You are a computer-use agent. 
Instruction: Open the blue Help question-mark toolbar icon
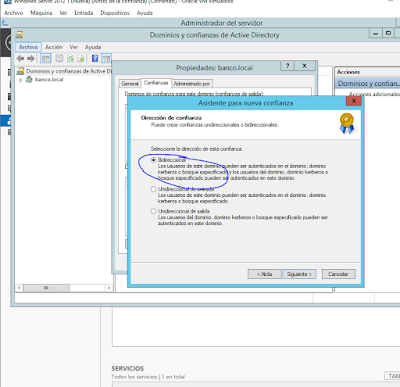[95, 59]
